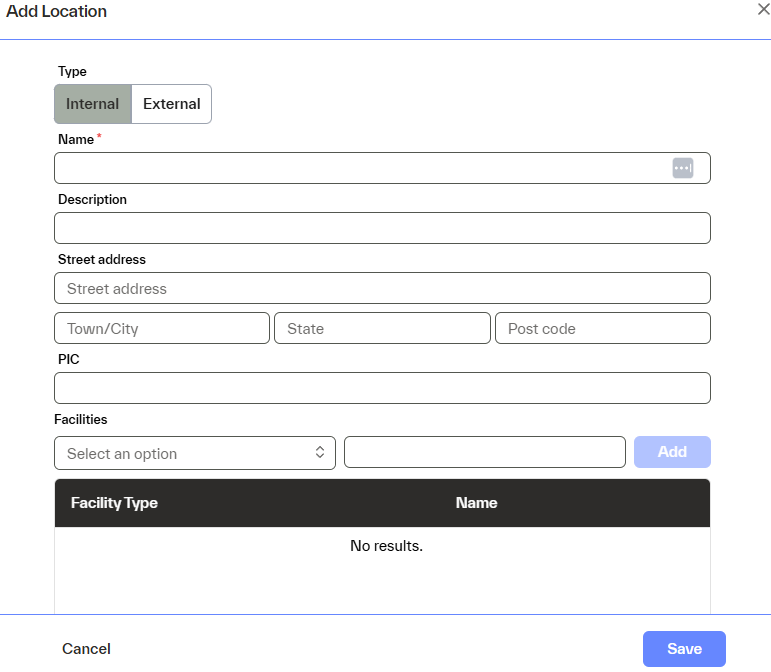Image resolution: width=771 pixels, height=672 pixels.
Task: Click the "No results." table message
Action: [386, 546]
